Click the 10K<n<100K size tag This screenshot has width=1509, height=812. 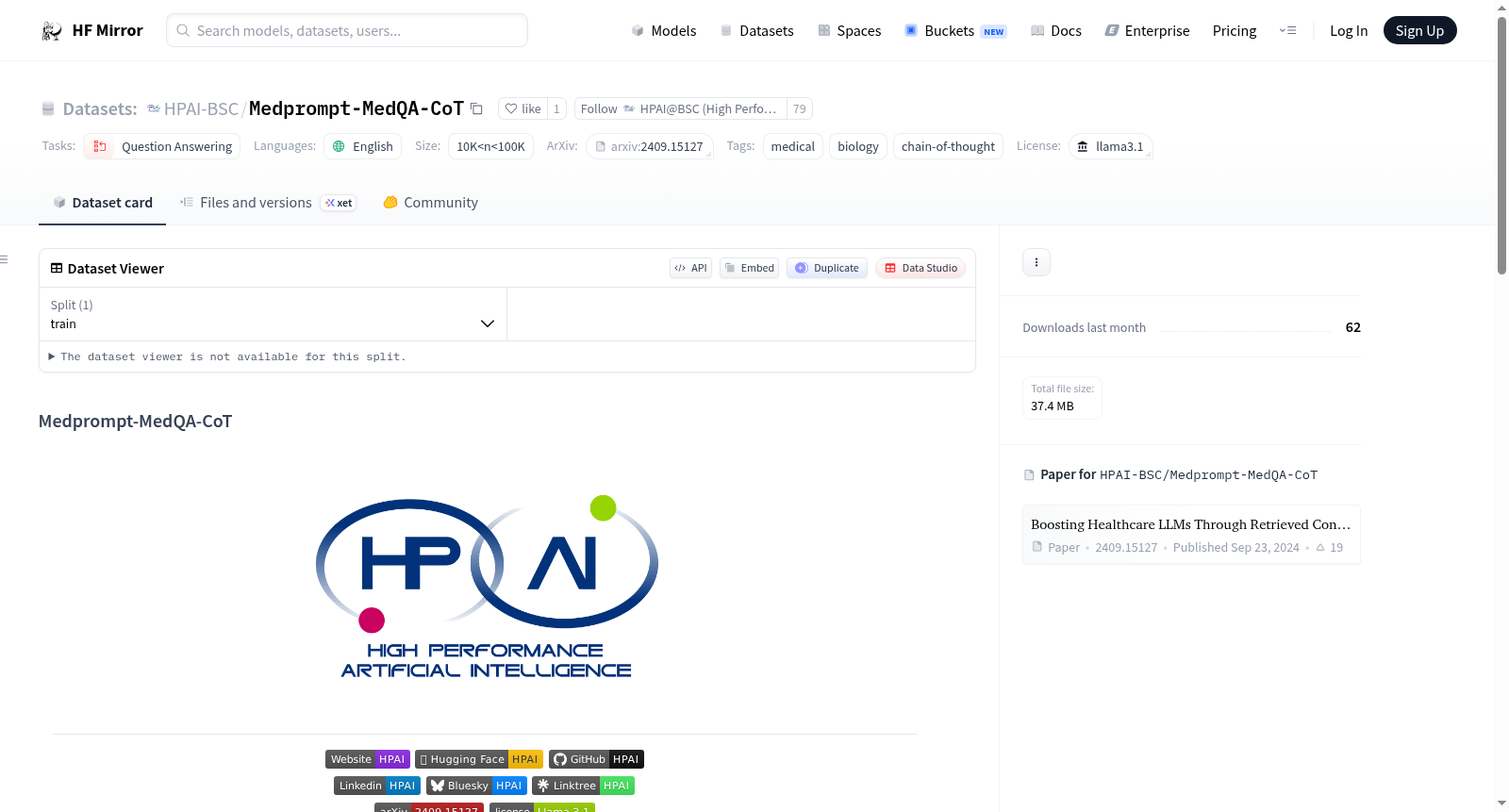pos(491,147)
